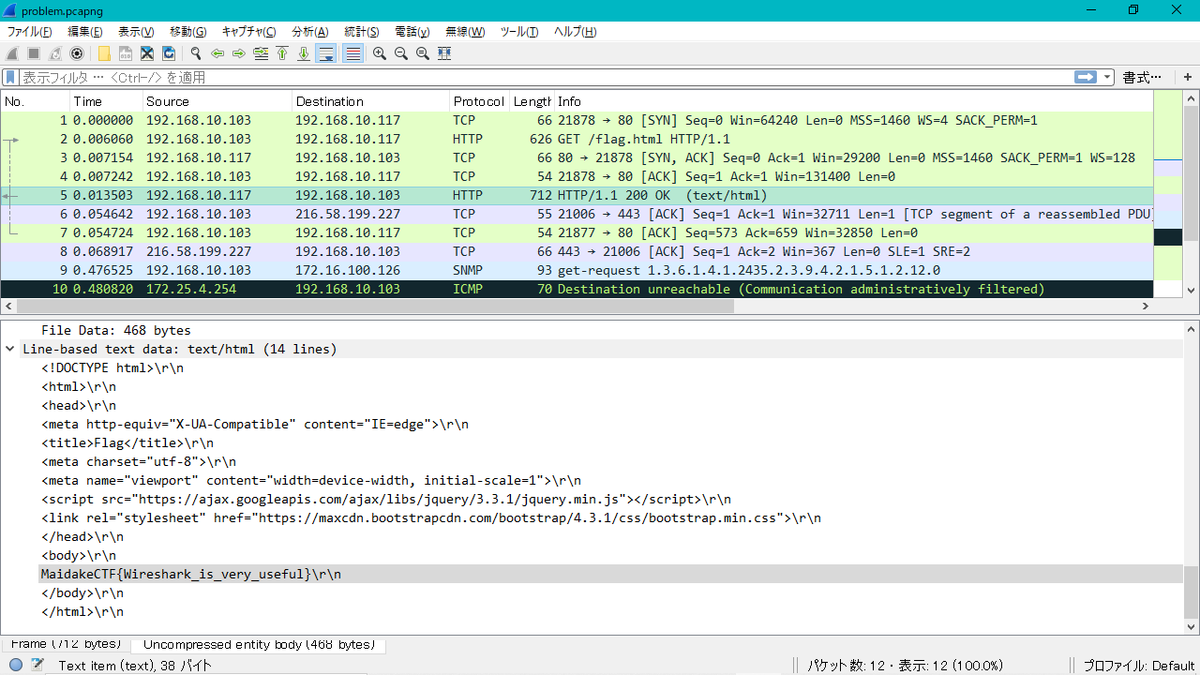Click the プロファイル: Default status entry
The width and height of the screenshot is (1200, 675).
point(1139,665)
